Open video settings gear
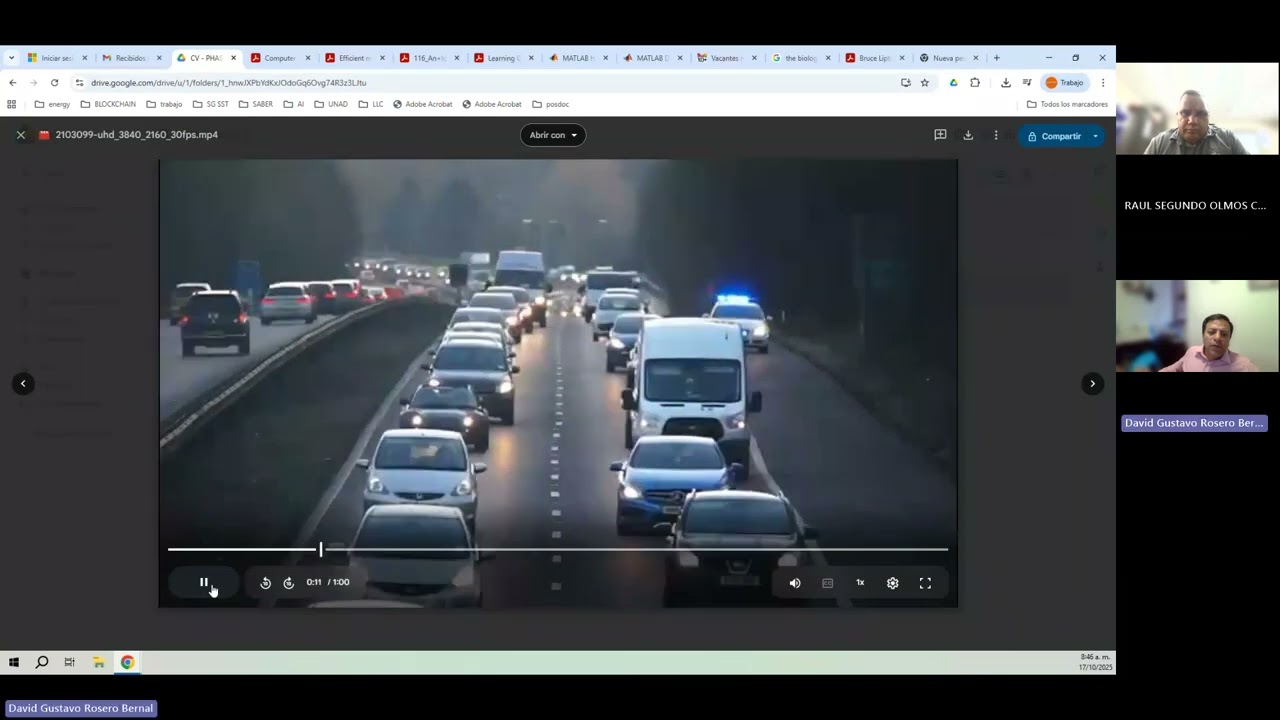The width and height of the screenshot is (1280, 720). pyautogui.click(x=893, y=583)
